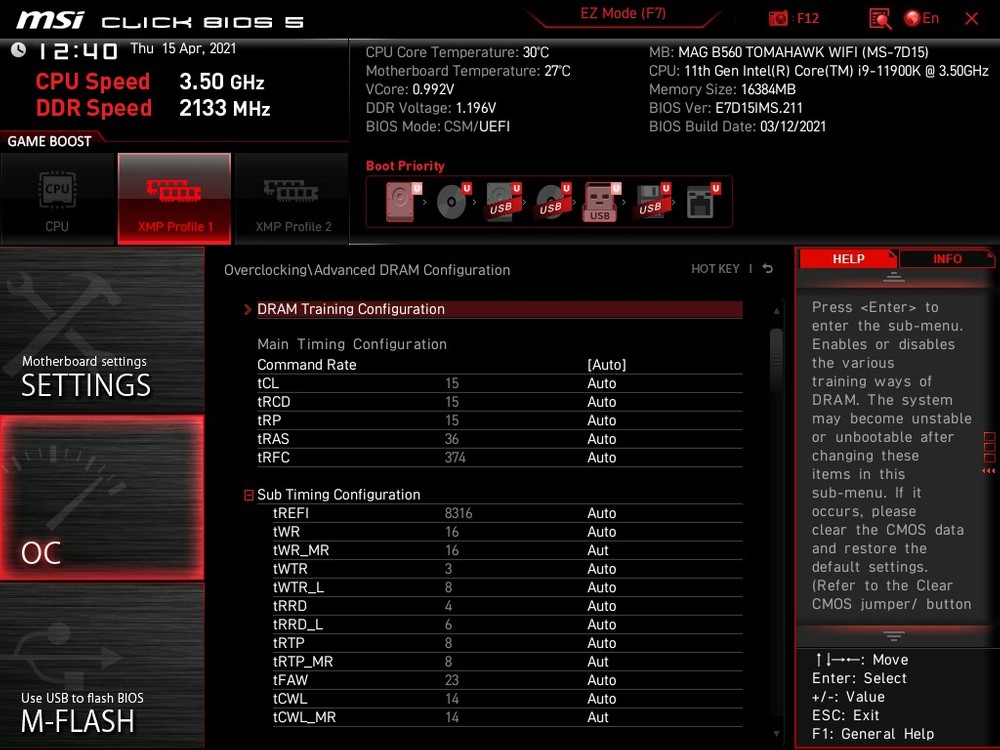Click the Overclocking\Advanced DRAM Configuration breadcrumb

tap(367, 270)
